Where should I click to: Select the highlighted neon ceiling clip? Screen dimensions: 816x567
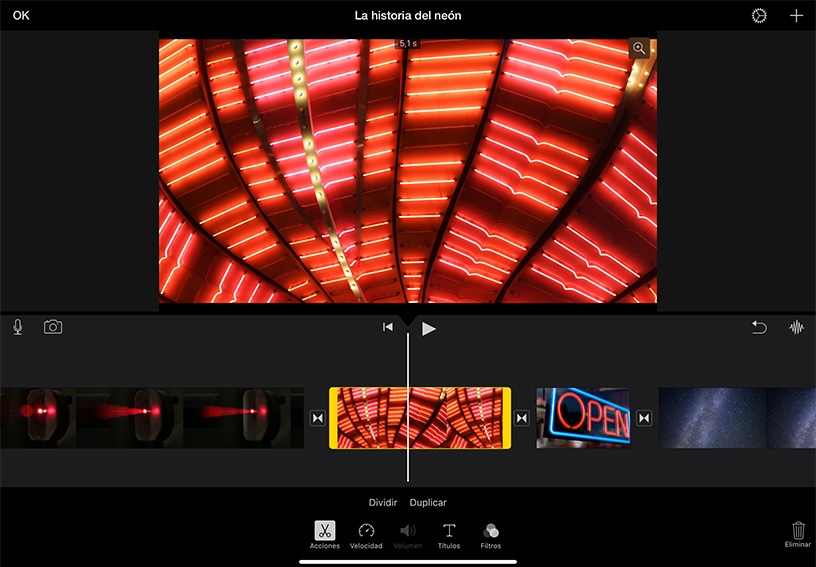click(420, 418)
